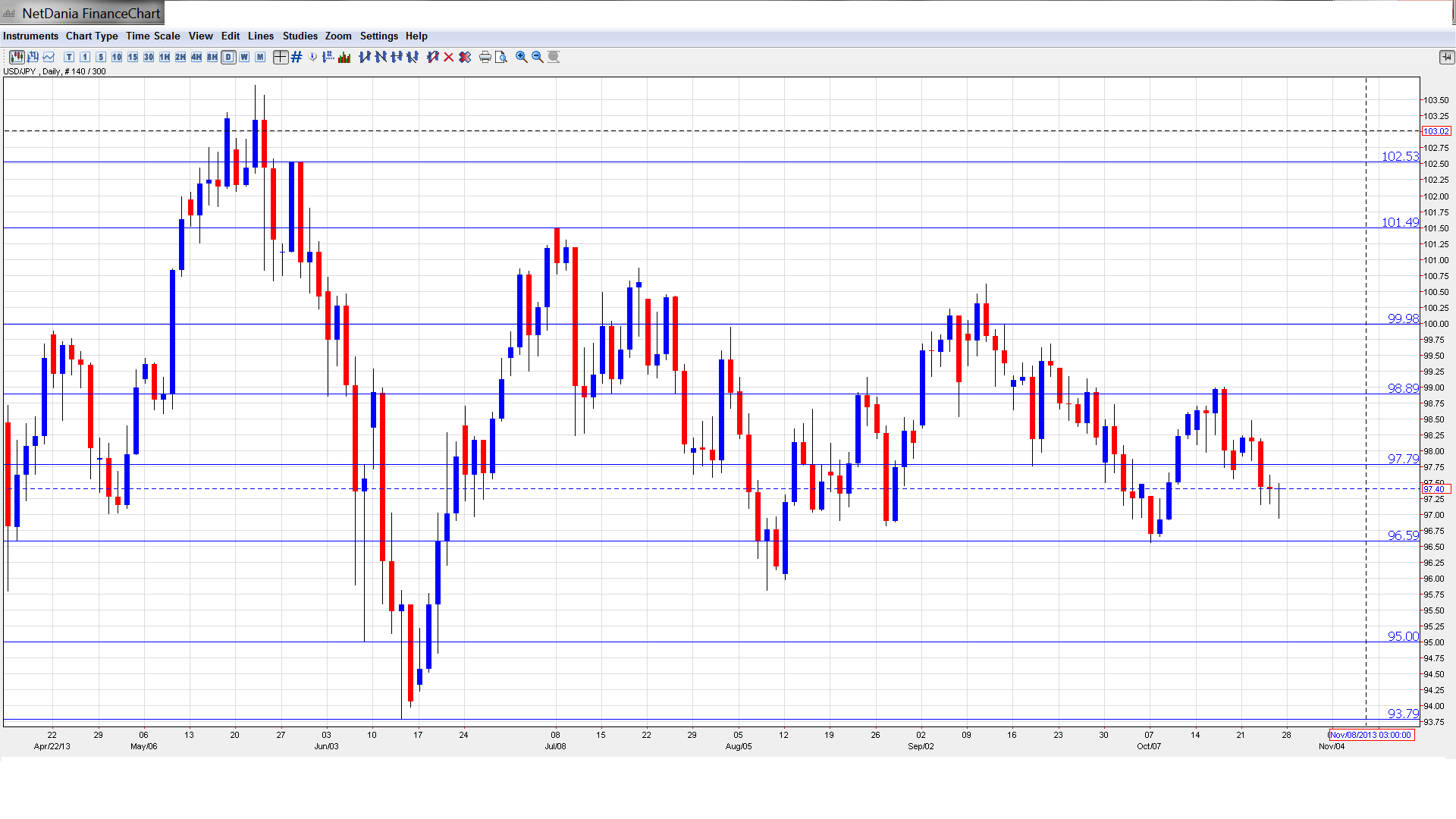Open the Settings menu
The height and width of the screenshot is (819, 1456).
pos(378,36)
